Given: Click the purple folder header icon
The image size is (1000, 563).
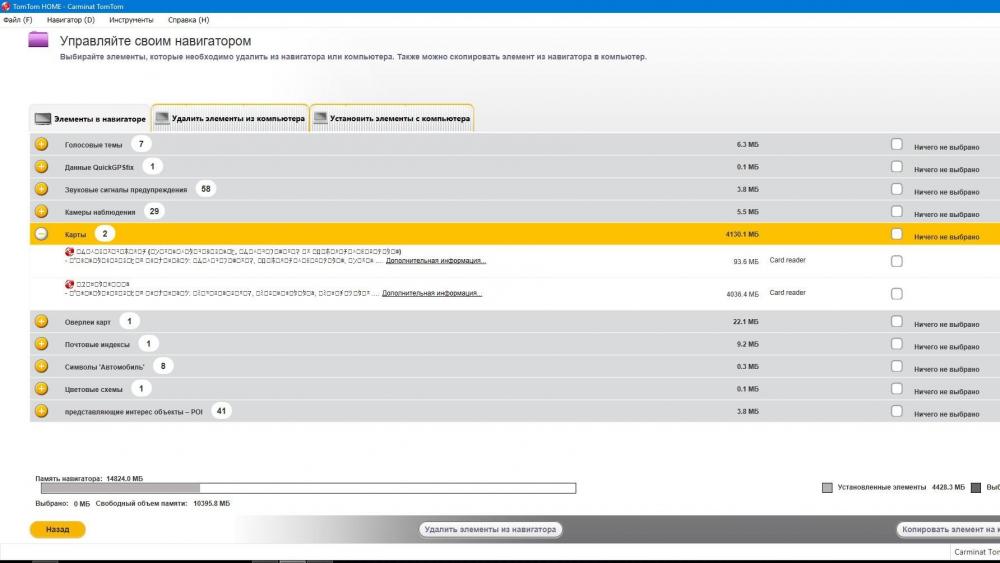Looking at the screenshot, I should (x=38, y=40).
